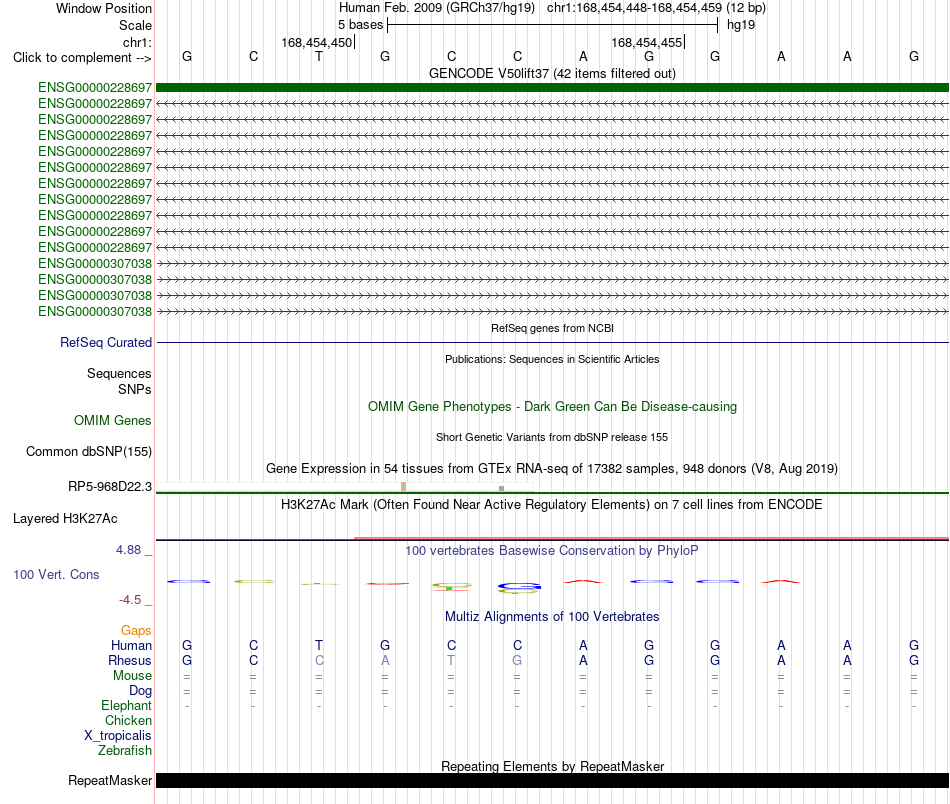Select the Chicken alignment row label

[x=128, y=720]
